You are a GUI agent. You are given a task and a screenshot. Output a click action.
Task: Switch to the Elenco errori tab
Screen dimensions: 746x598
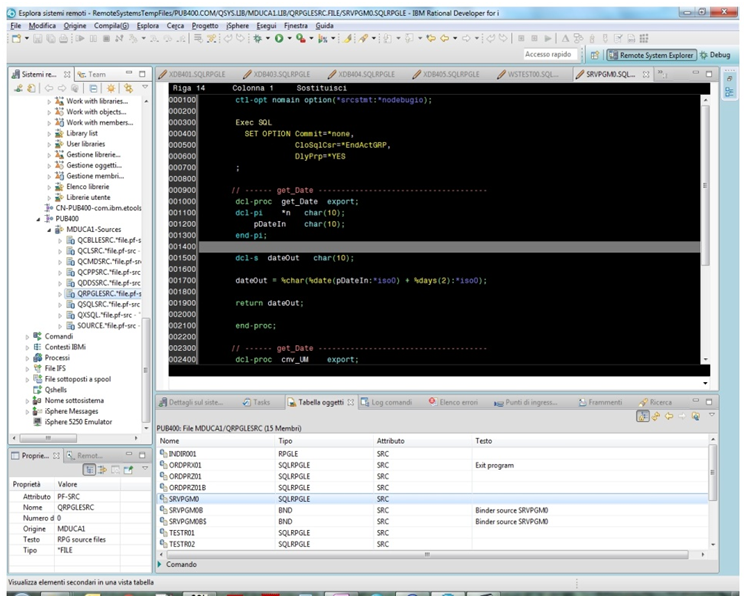point(453,402)
